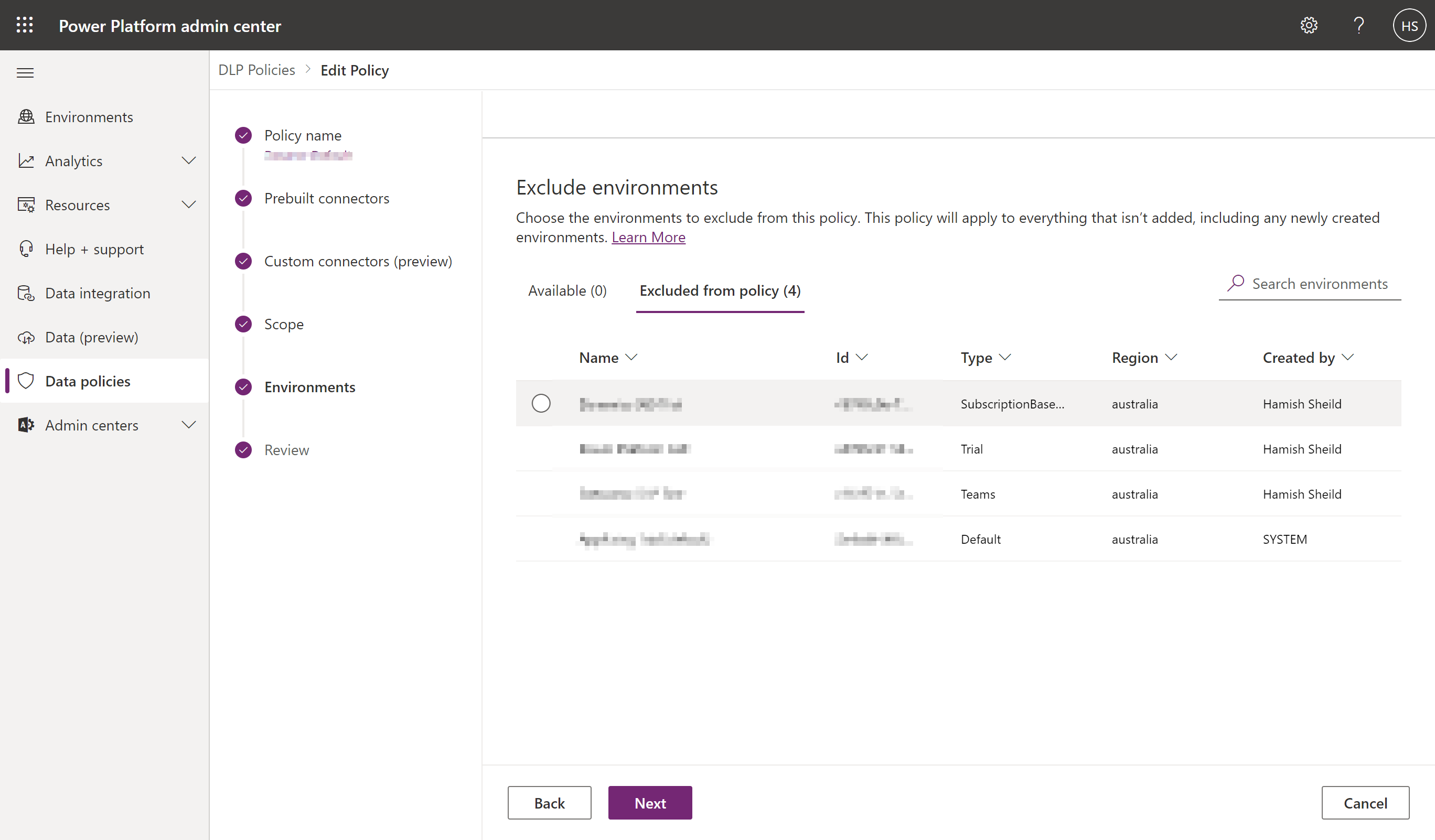Open Help + support via headset icon
Screen dimensions: 1435x840
tap(94, 249)
